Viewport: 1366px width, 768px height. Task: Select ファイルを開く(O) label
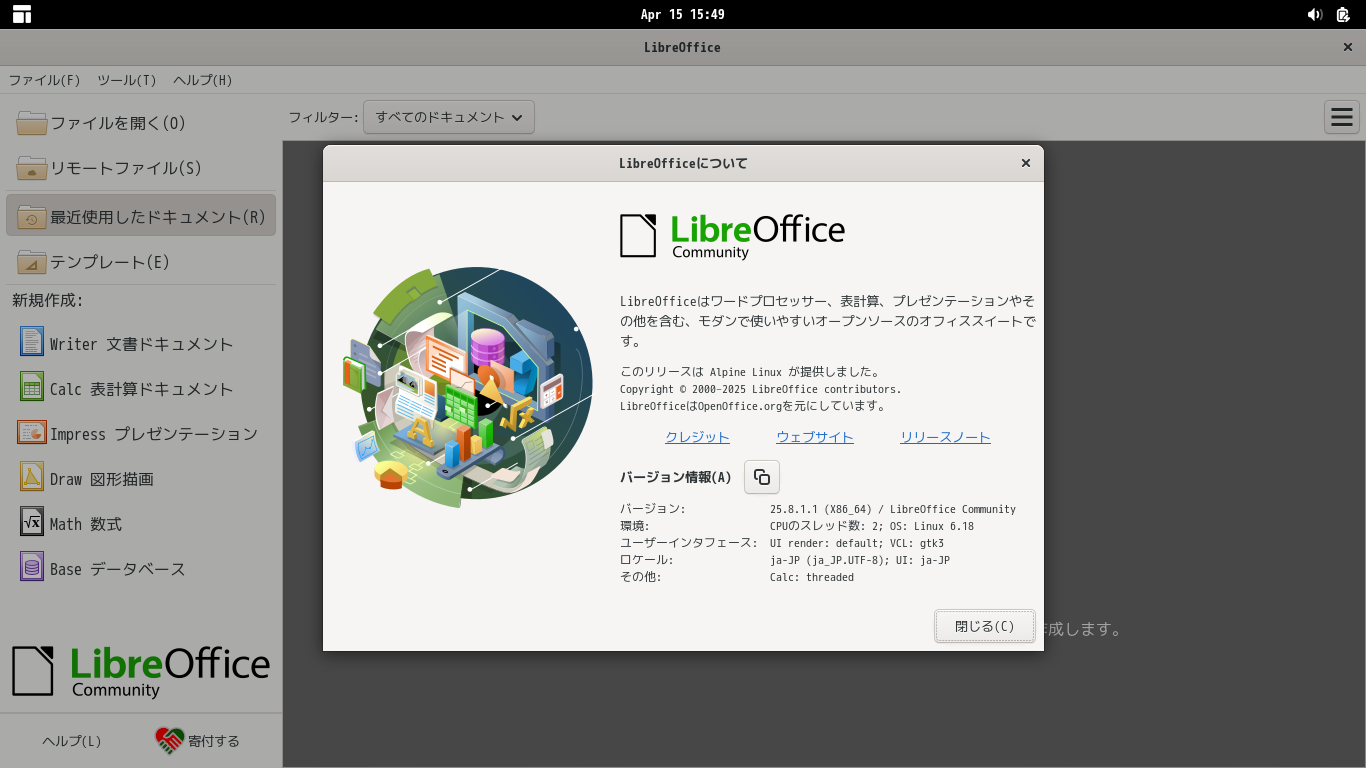(118, 123)
